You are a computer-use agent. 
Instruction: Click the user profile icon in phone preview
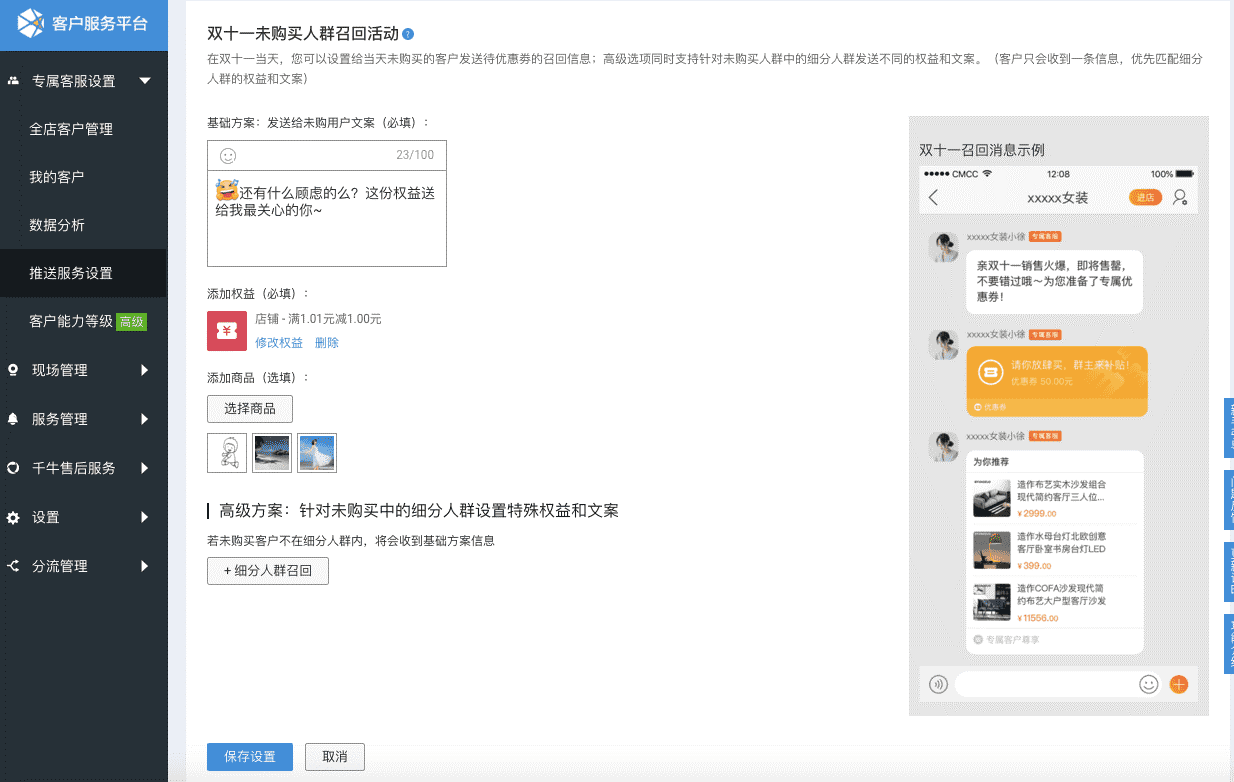point(1181,198)
